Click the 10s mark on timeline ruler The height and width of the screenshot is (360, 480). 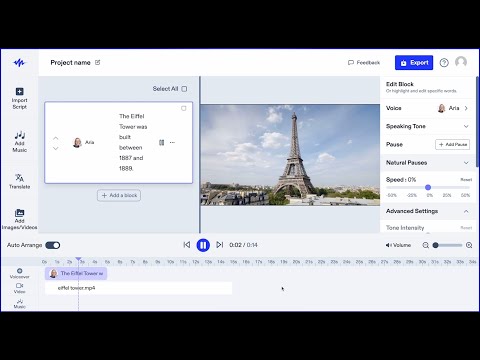[x=170, y=262]
